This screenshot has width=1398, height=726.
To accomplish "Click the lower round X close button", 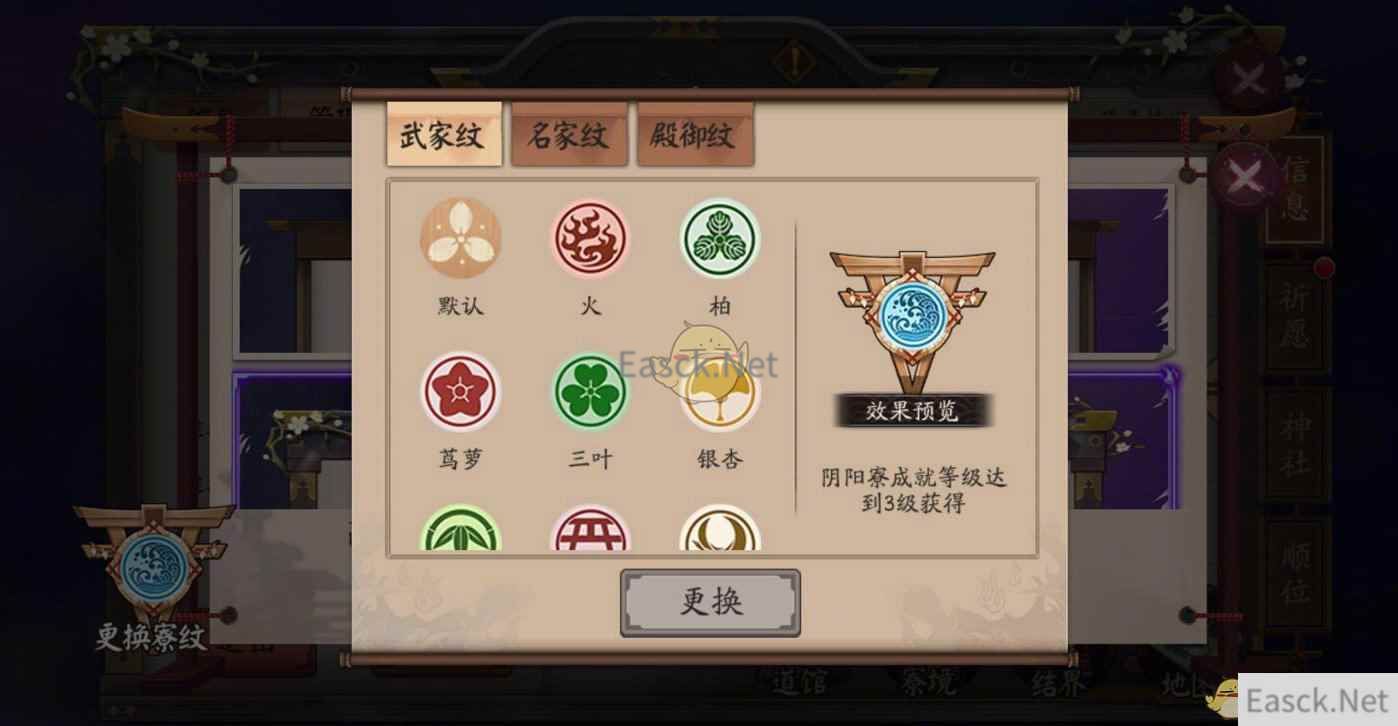I will [1244, 179].
